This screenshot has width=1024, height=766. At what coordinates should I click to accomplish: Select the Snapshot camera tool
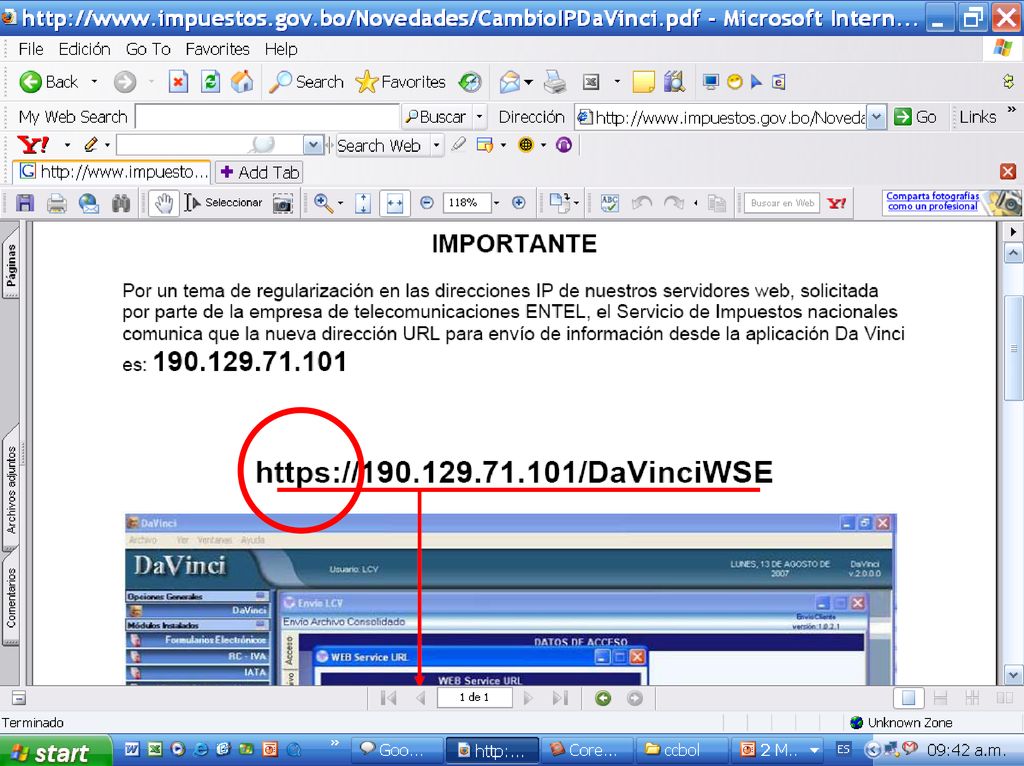[282, 203]
